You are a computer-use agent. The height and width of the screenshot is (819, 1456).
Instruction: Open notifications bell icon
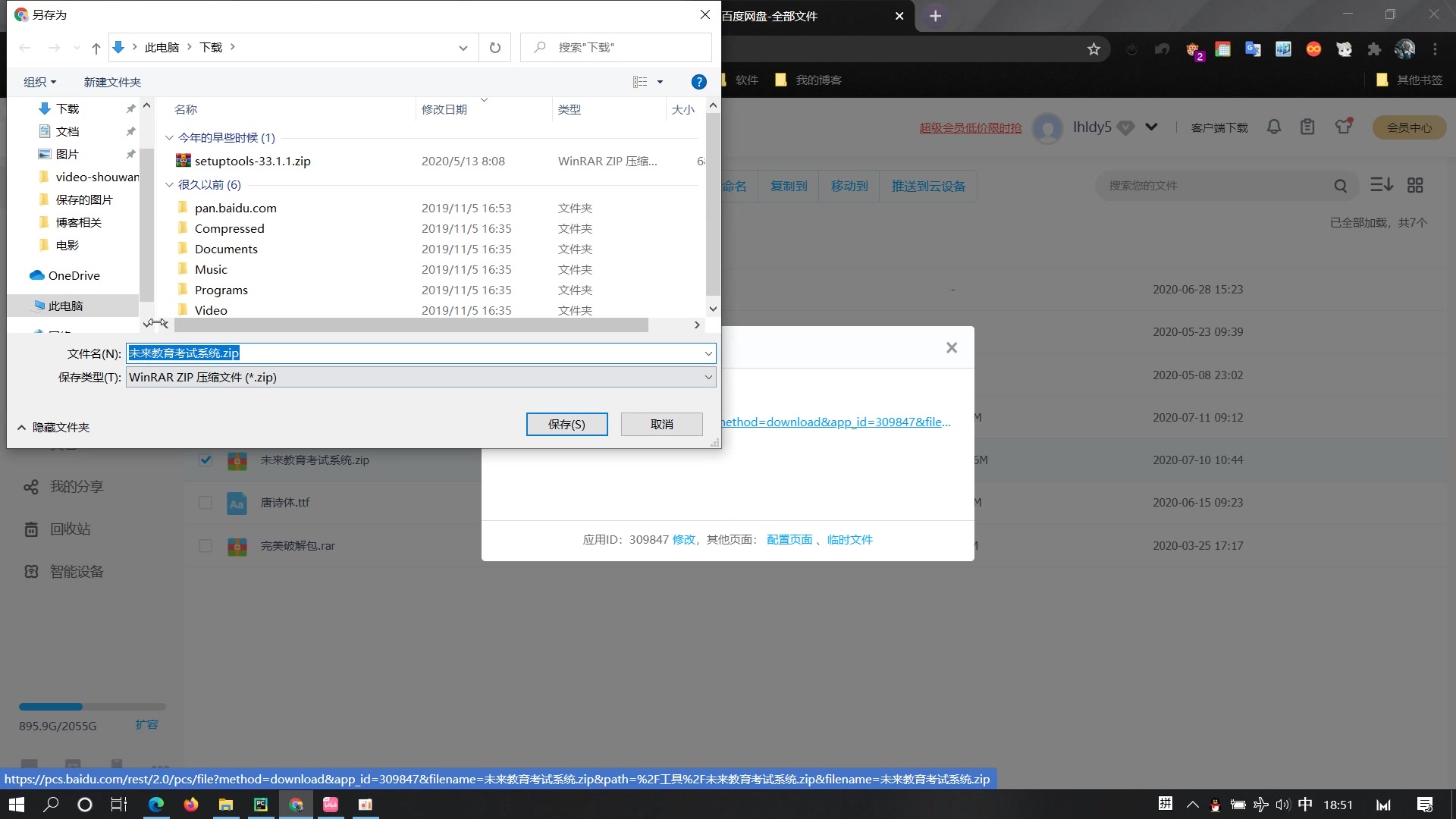point(1274,127)
